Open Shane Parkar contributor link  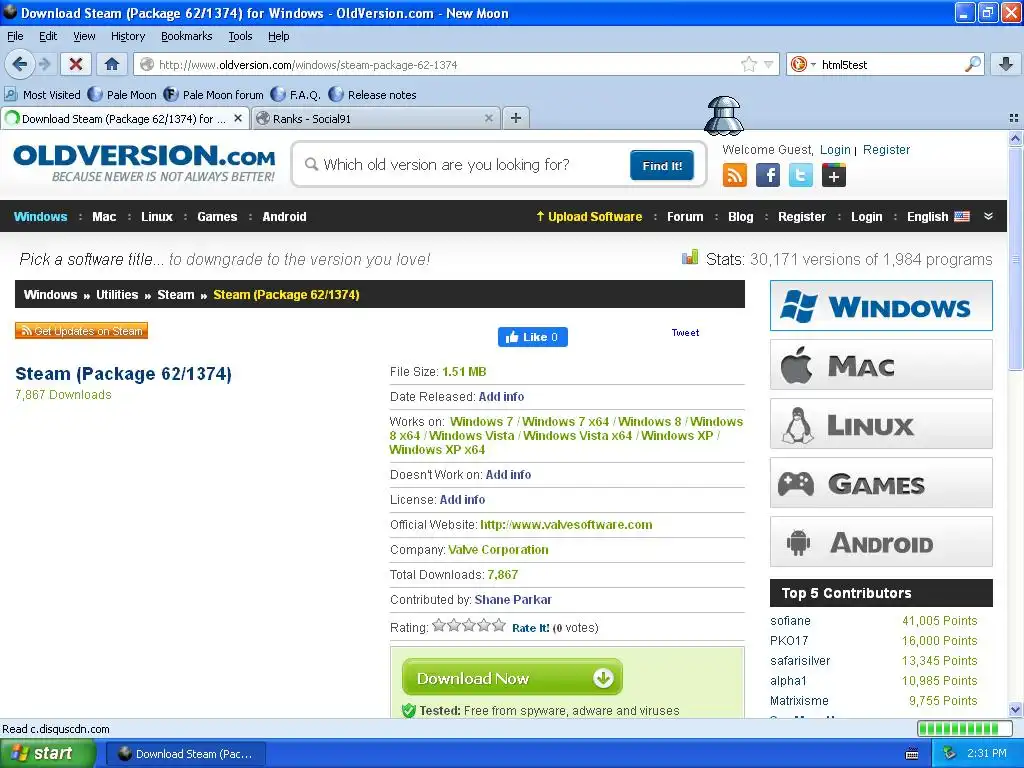click(513, 600)
